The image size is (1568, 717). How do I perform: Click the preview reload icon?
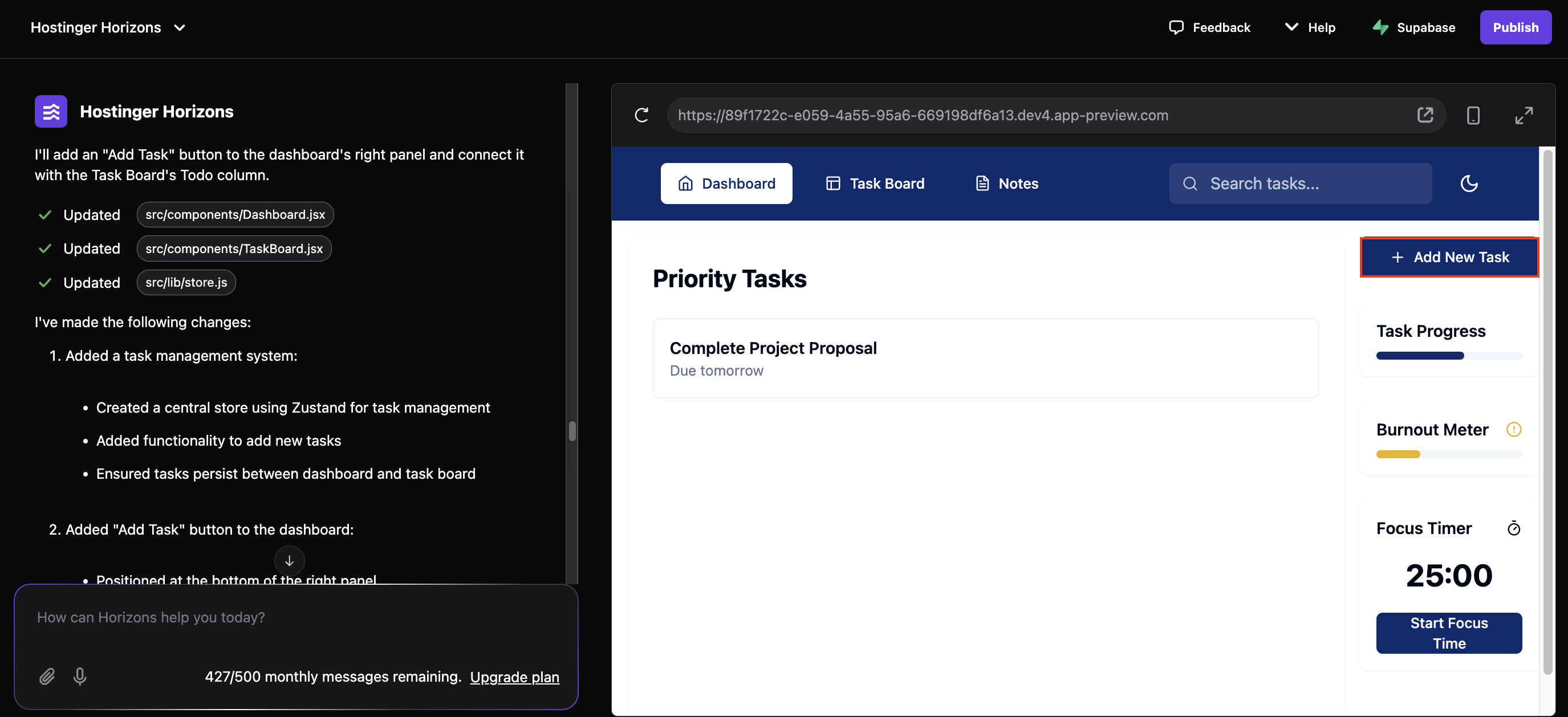(641, 115)
